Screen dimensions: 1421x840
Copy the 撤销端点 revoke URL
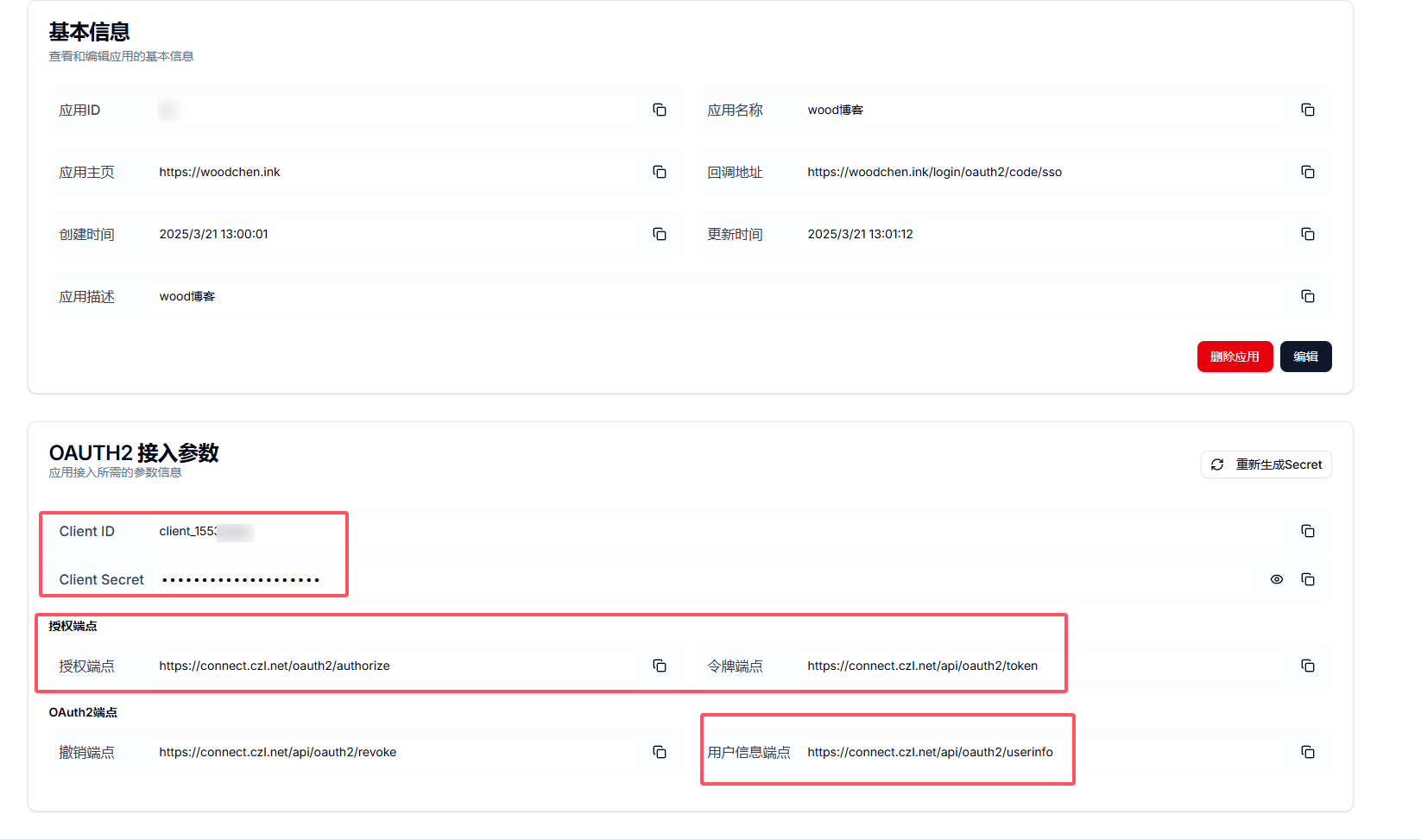[660, 752]
